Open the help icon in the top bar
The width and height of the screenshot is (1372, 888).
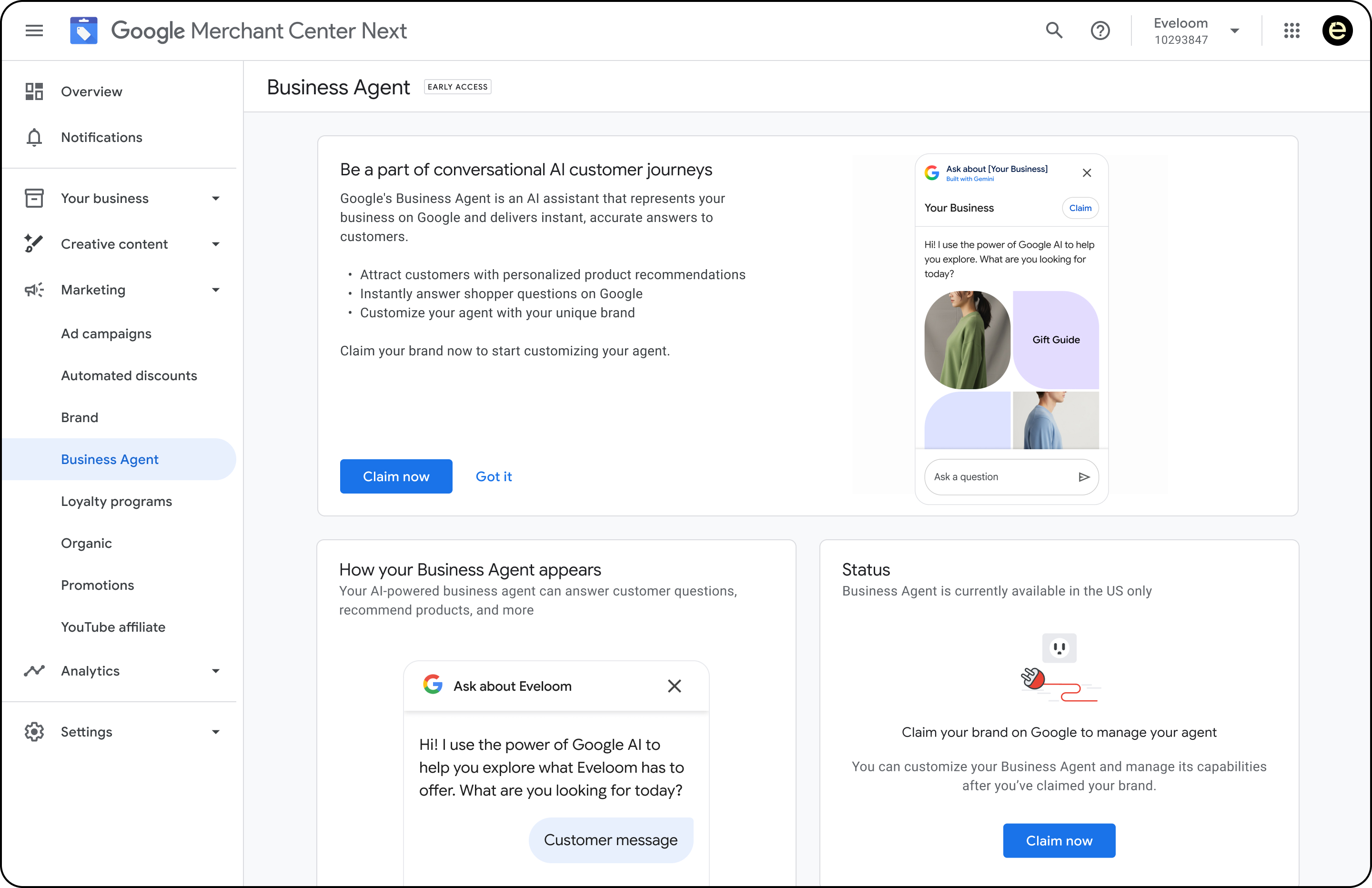click(x=1100, y=30)
